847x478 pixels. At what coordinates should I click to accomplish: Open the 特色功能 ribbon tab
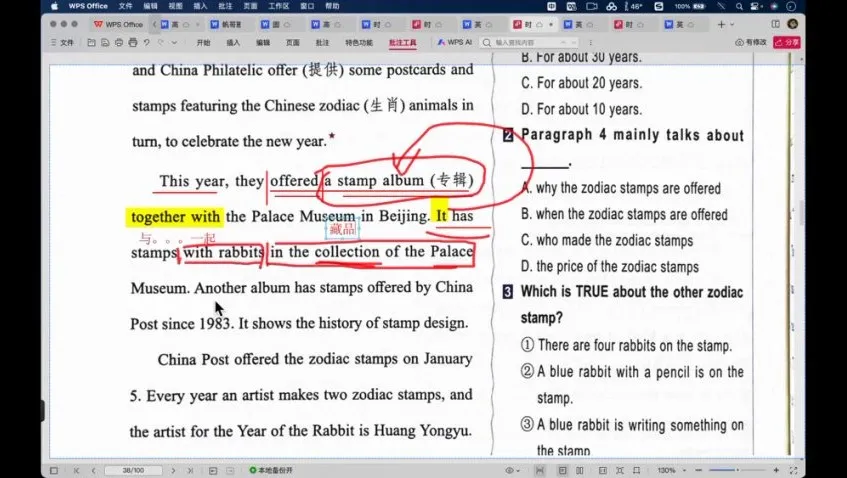click(x=358, y=43)
